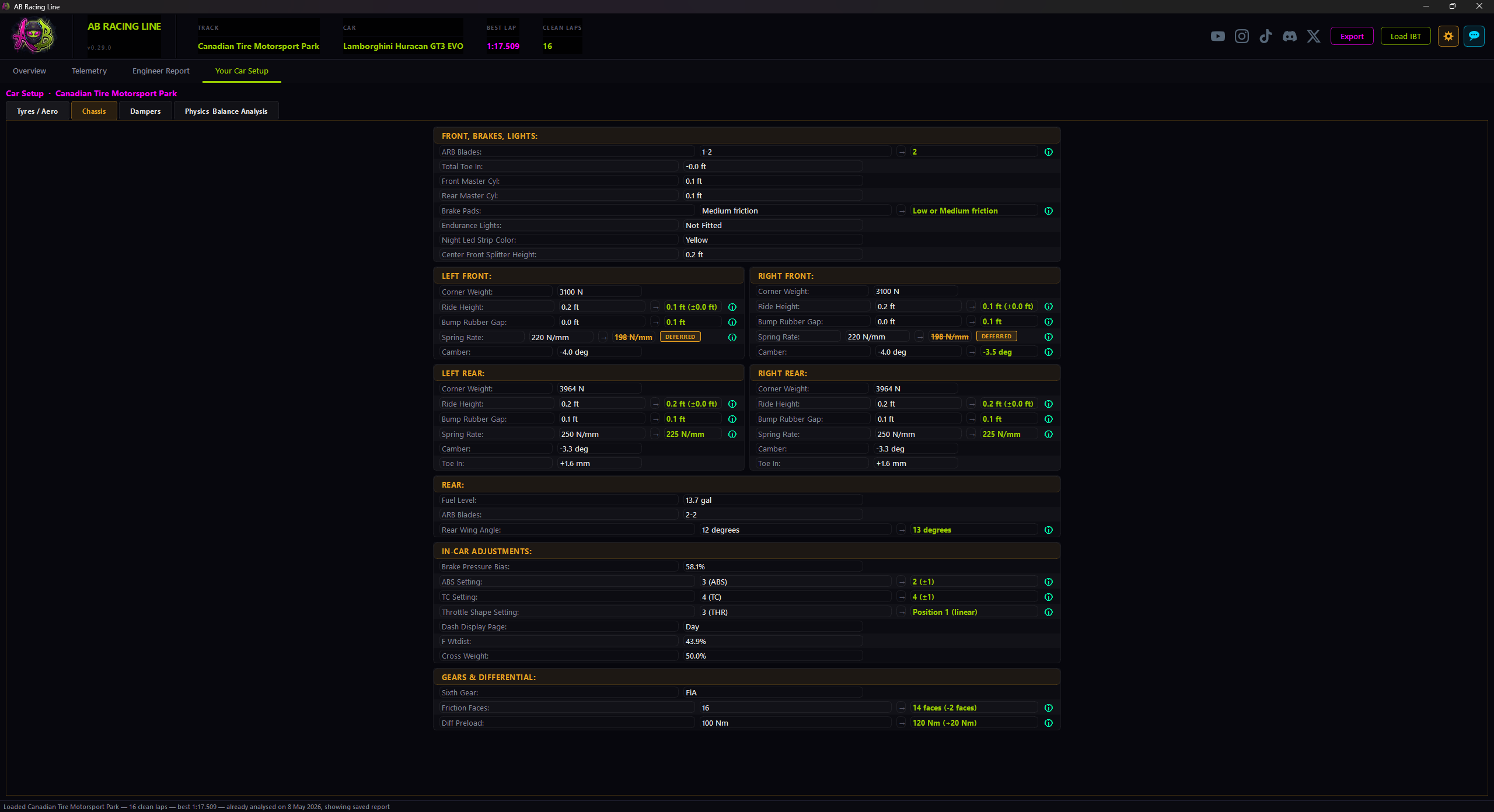Select the Telemetry tab

click(x=89, y=71)
